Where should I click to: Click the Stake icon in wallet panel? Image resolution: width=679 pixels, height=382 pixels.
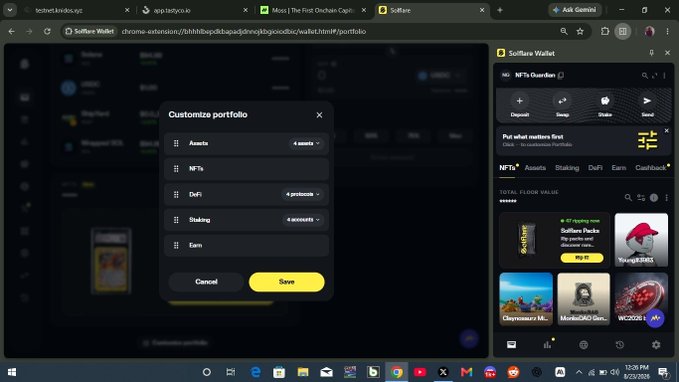click(x=605, y=101)
